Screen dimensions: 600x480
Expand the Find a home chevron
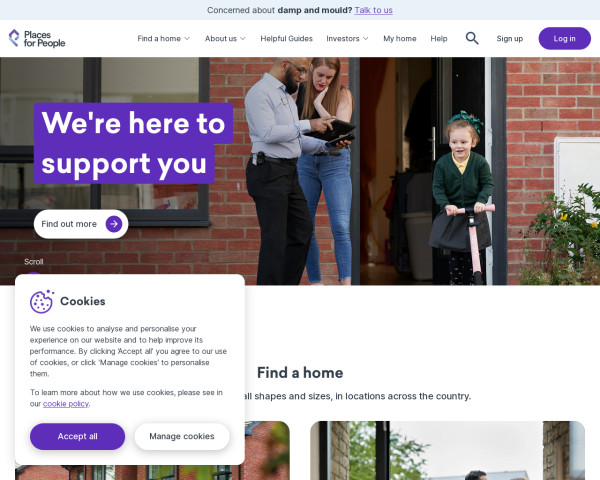pos(187,39)
